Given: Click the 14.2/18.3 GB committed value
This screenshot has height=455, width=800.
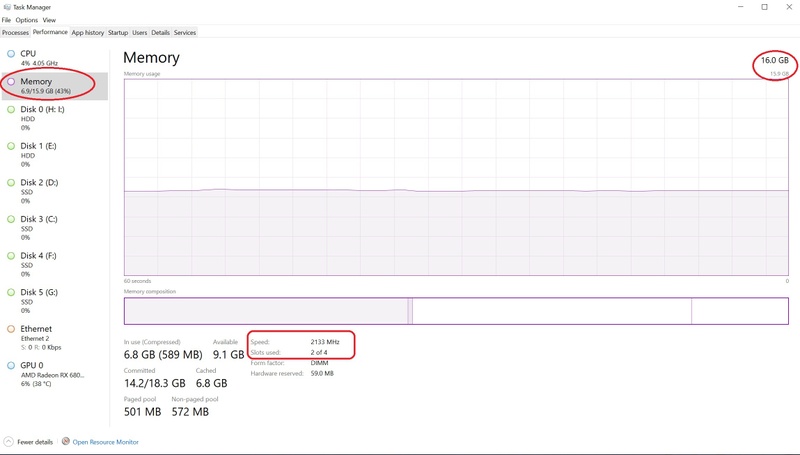Looking at the screenshot, I should click(x=155, y=383).
